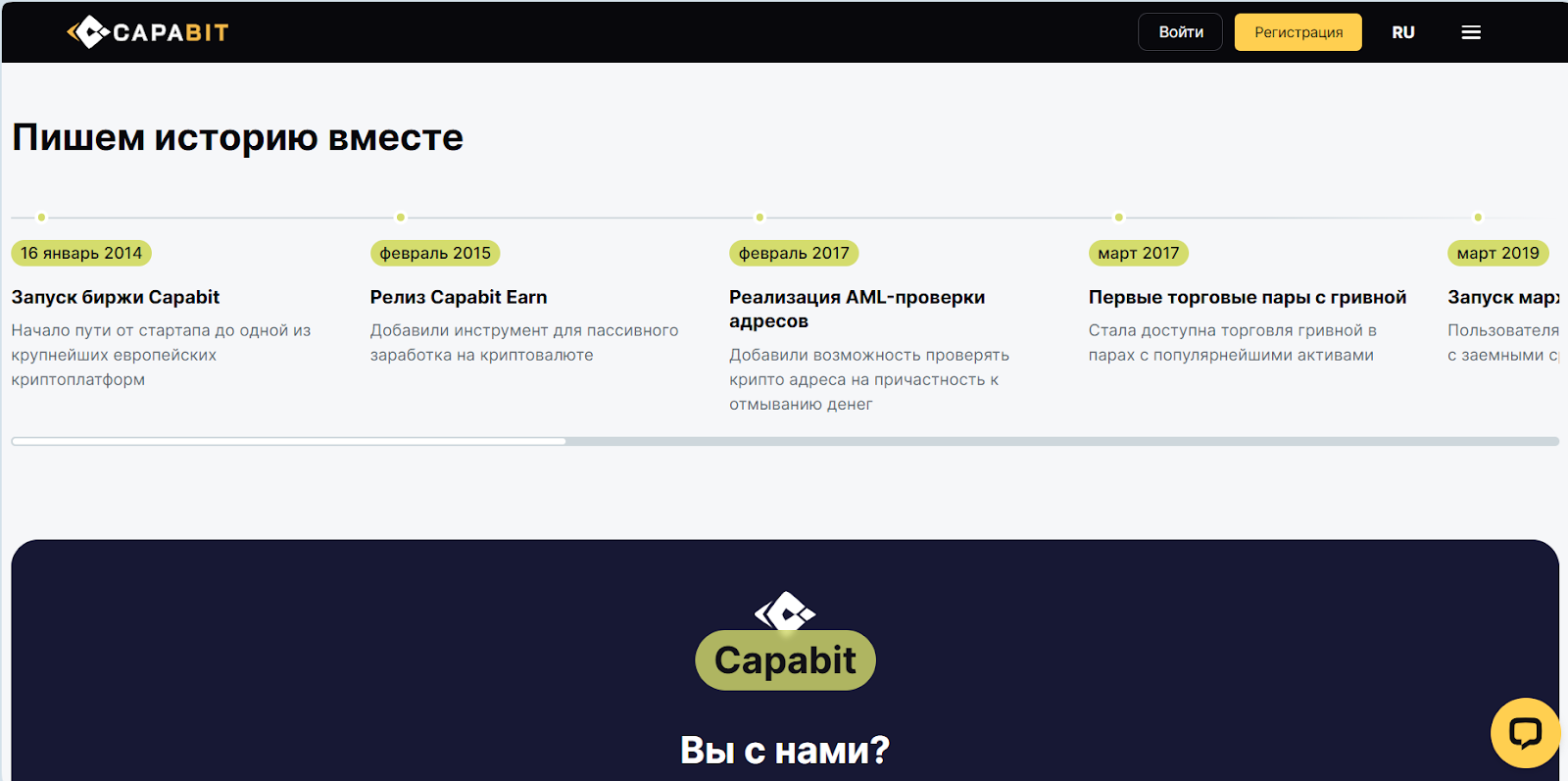The image size is (1568, 781).
Task: Select the февраль 2015 timeline marker dot
Action: (400, 218)
